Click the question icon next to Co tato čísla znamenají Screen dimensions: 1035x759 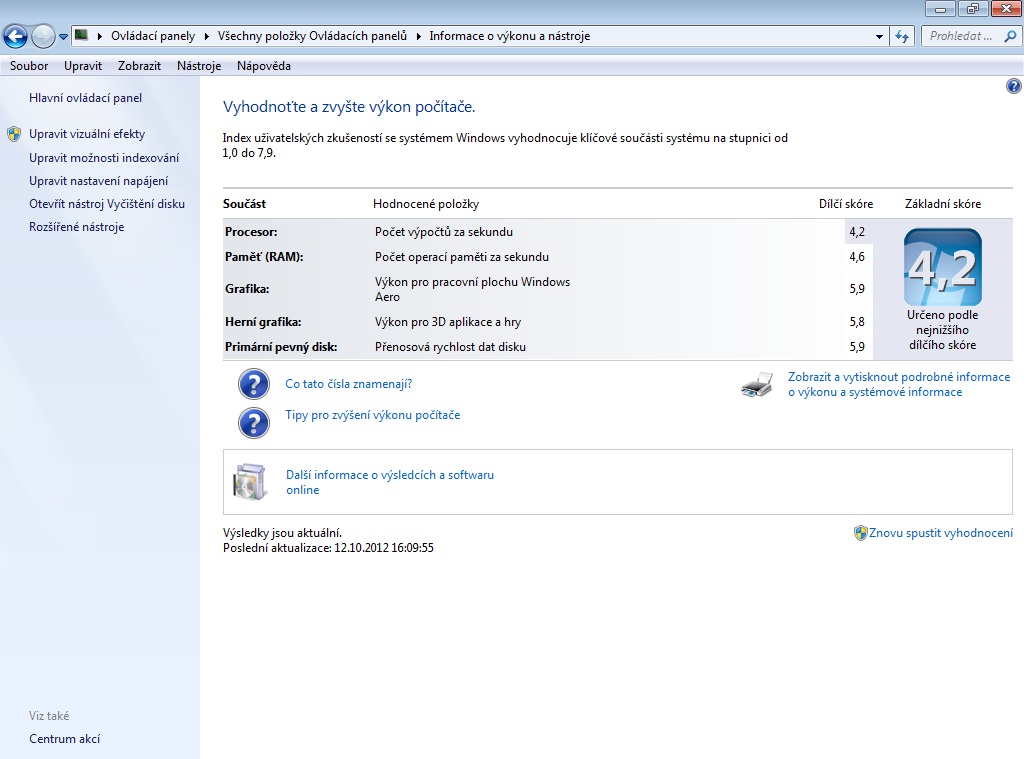tap(253, 384)
